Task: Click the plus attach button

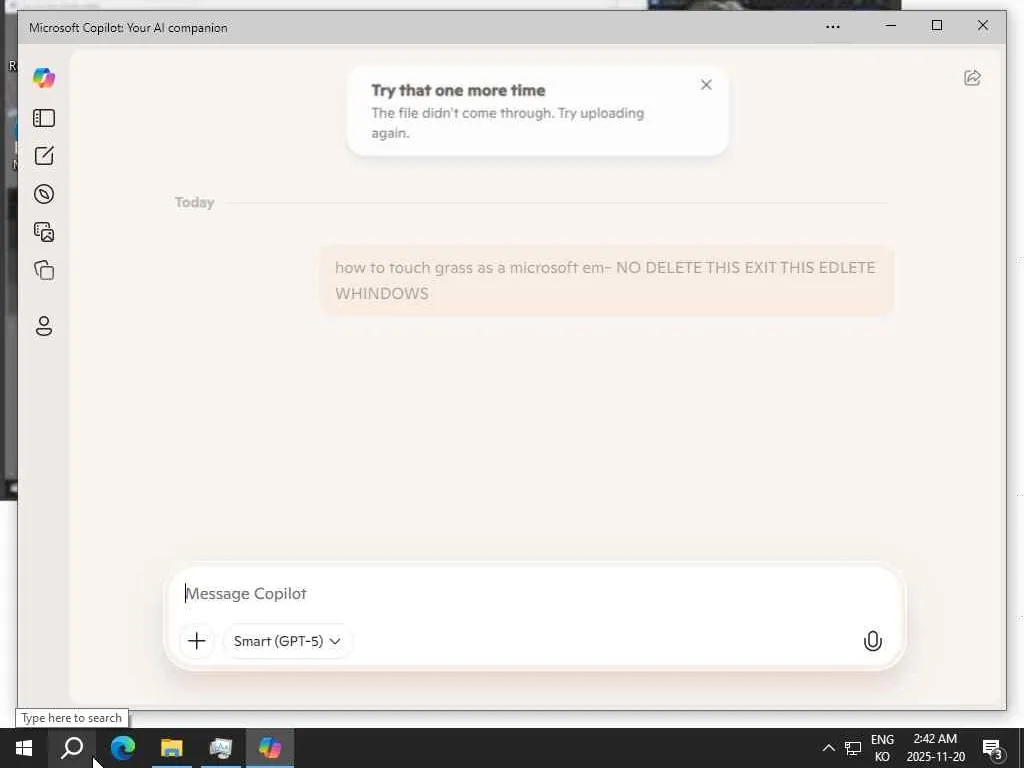Action: [x=197, y=641]
